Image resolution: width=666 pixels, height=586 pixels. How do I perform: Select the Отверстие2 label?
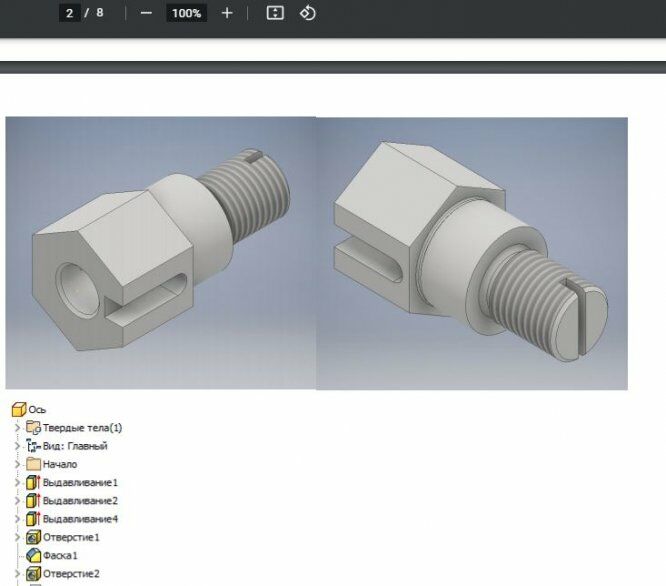(71, 574)
